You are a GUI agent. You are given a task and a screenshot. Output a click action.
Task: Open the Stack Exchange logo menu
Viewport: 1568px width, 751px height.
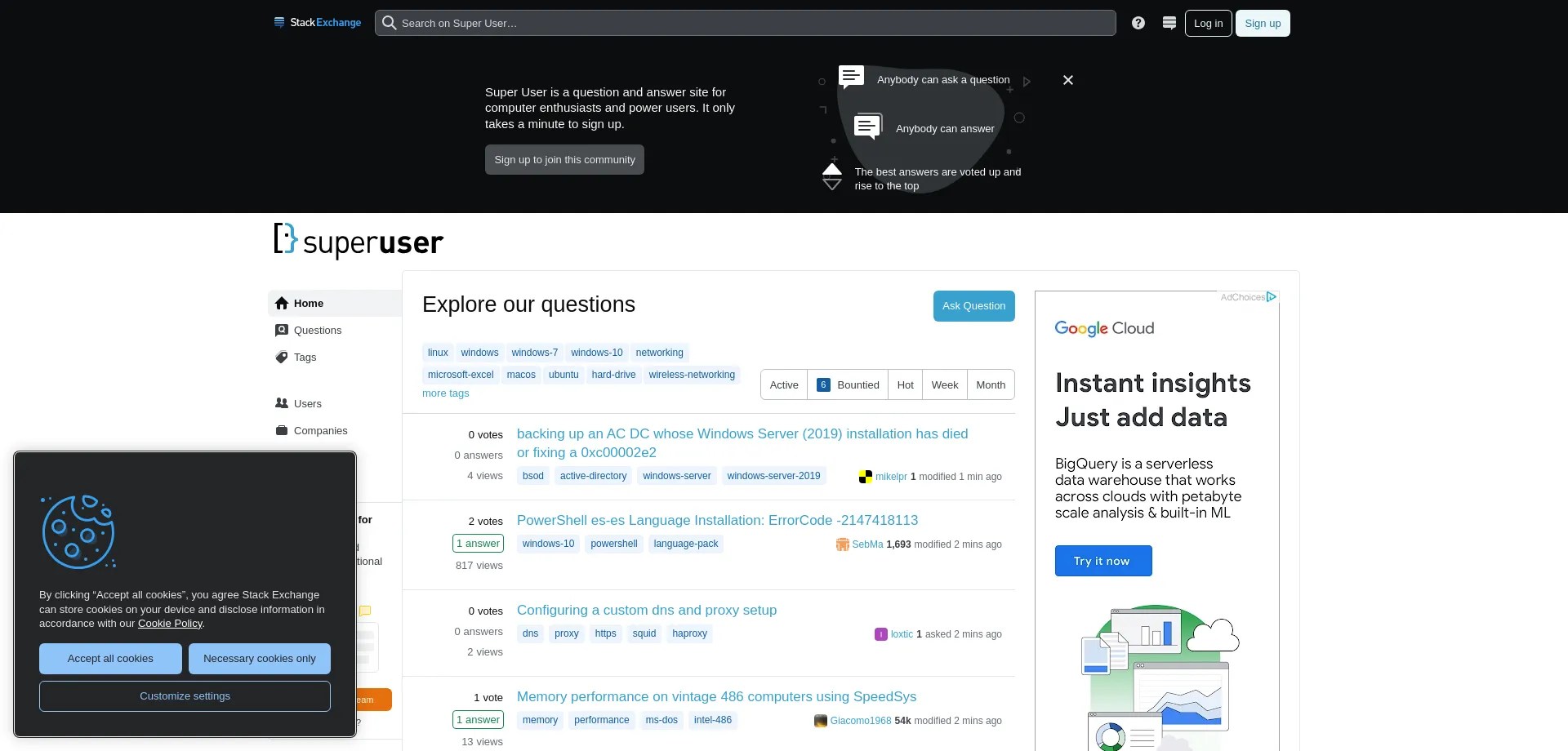[318, 23]
